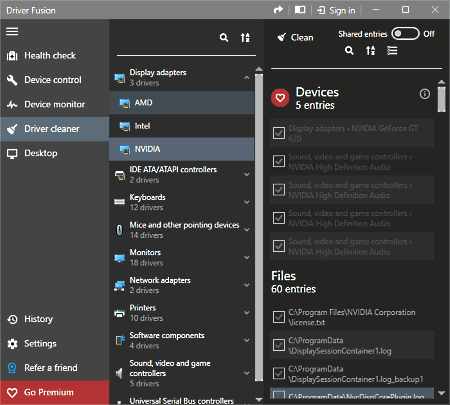
Task: Click the share arrow icon in title bar
Action: tap(278, 10)
